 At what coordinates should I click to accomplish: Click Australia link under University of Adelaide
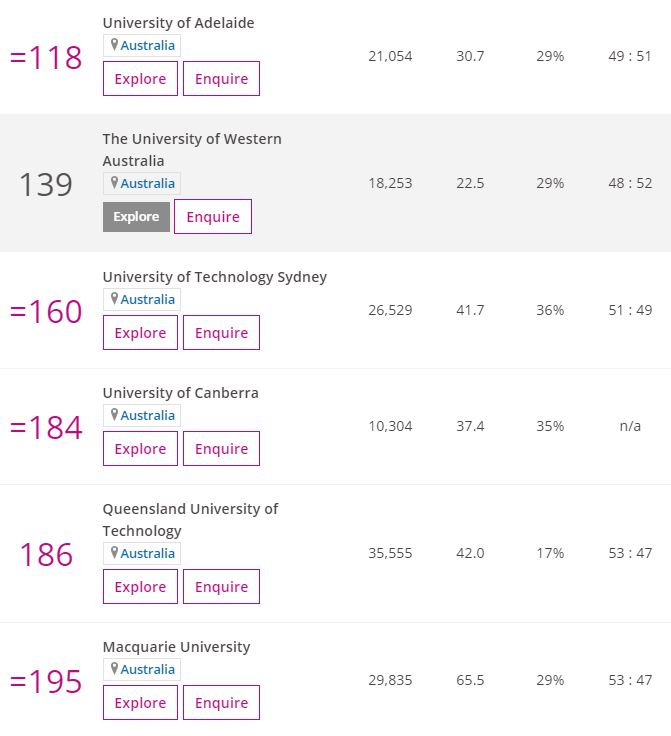coord(147,45)
